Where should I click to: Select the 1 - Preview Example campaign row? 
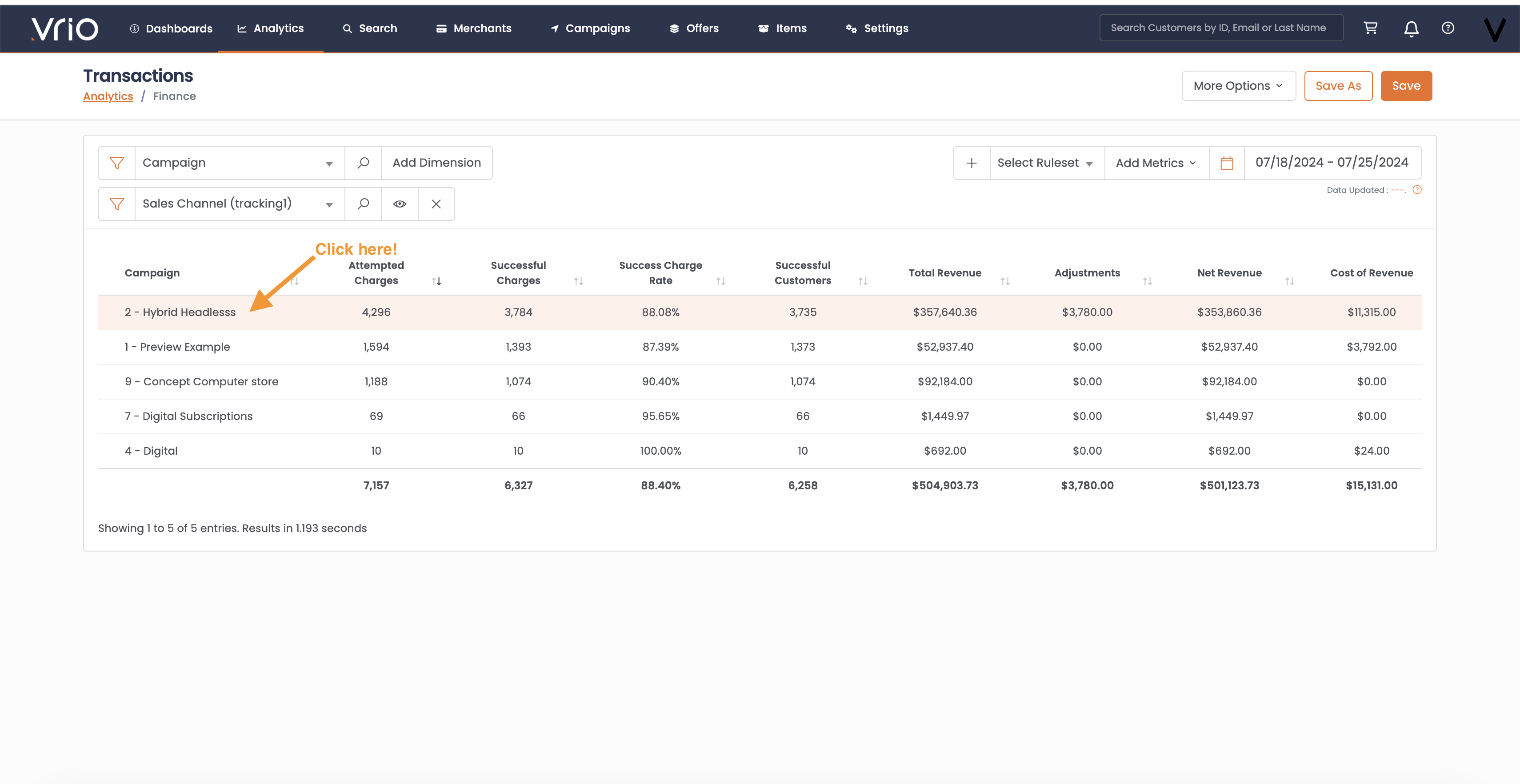(x=760, y=347)
